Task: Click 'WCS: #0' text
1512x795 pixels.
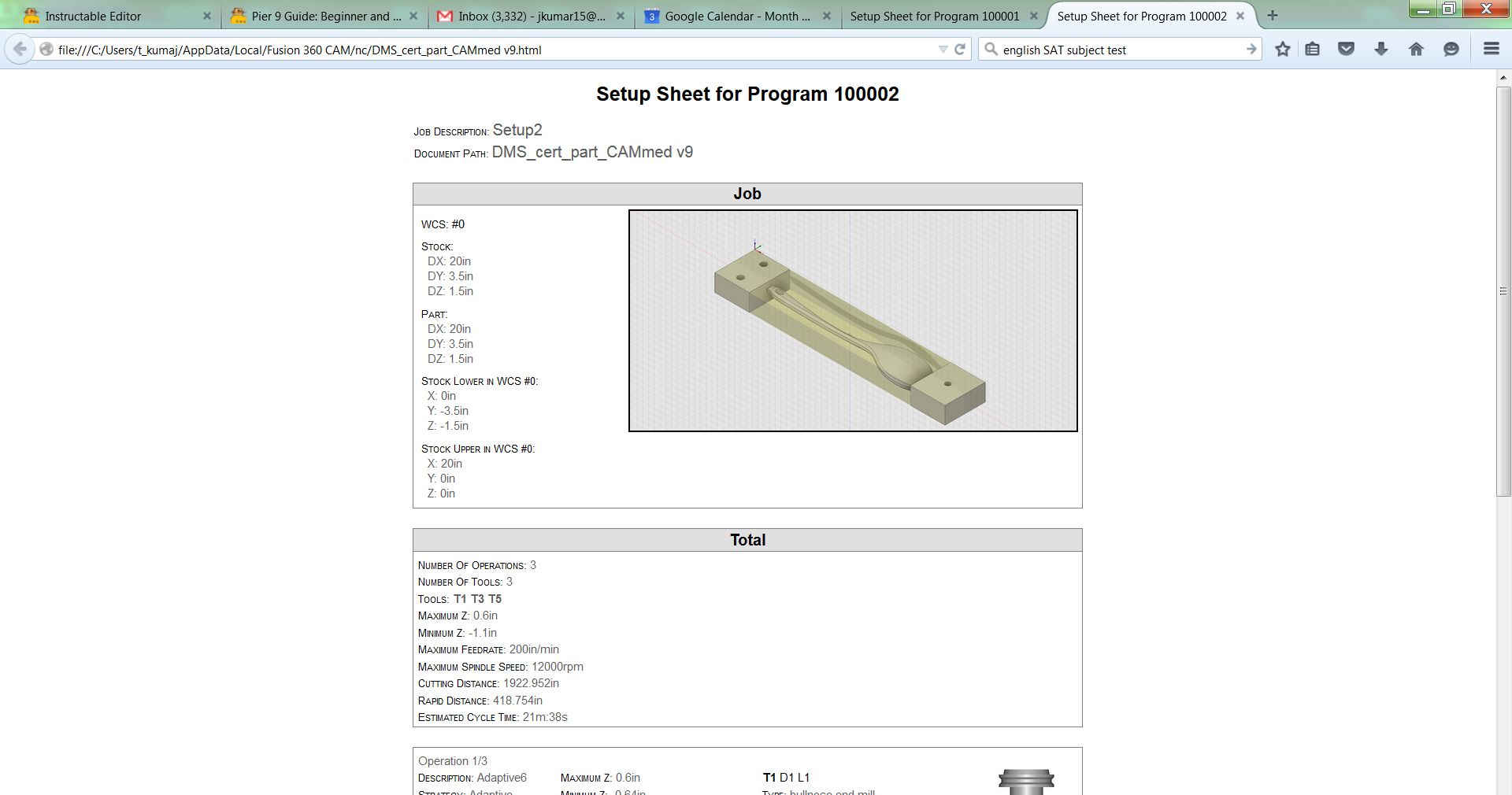Action: point(443,224)
